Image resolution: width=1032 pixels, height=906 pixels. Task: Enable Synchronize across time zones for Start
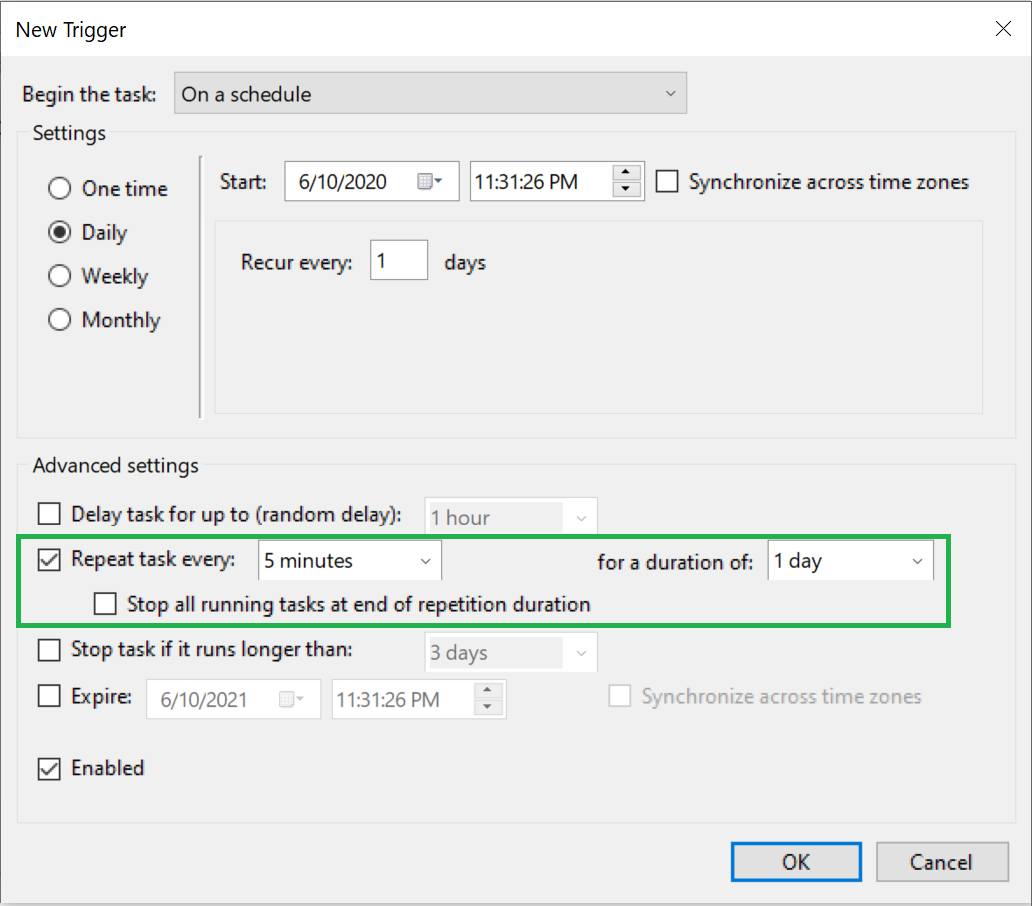click(x=668, y=182)
